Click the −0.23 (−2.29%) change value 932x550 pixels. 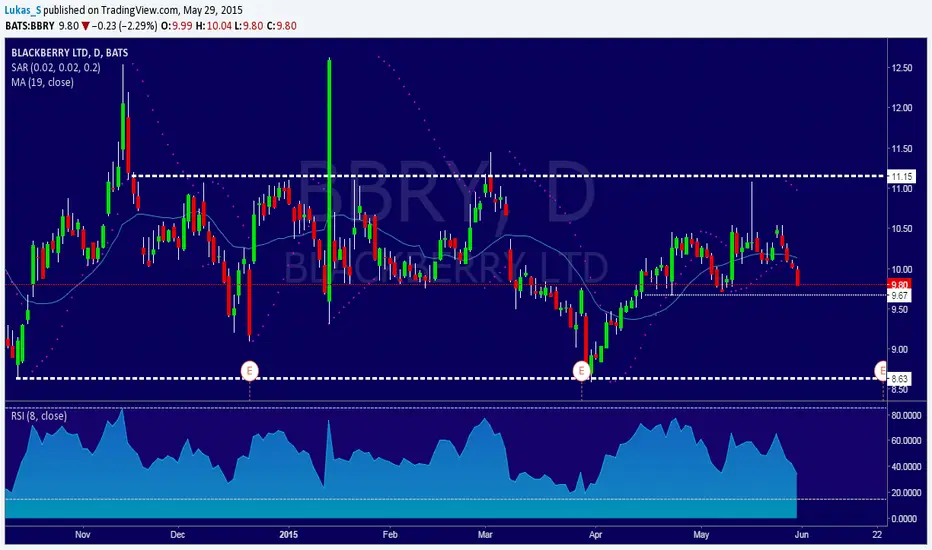pos(125,26)
